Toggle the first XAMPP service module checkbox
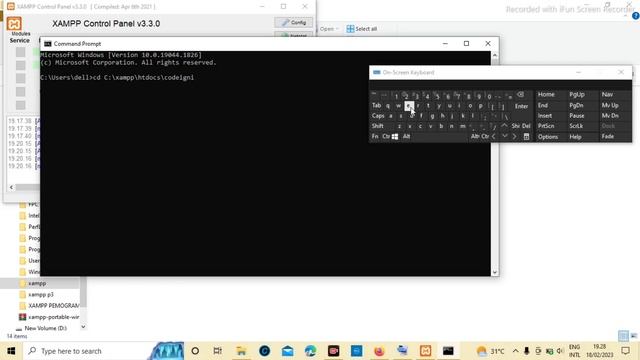Viewport: 640px width, 360px height. (x=20, y=52)
